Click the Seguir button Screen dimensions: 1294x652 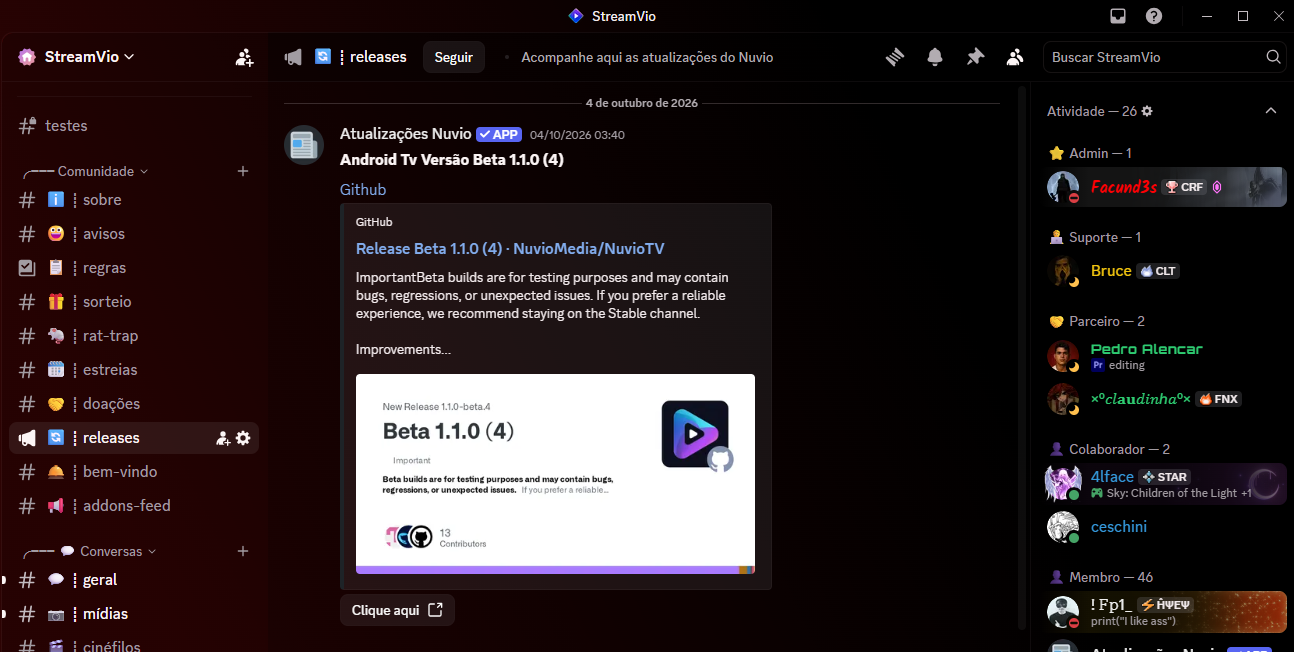[454, 57]
